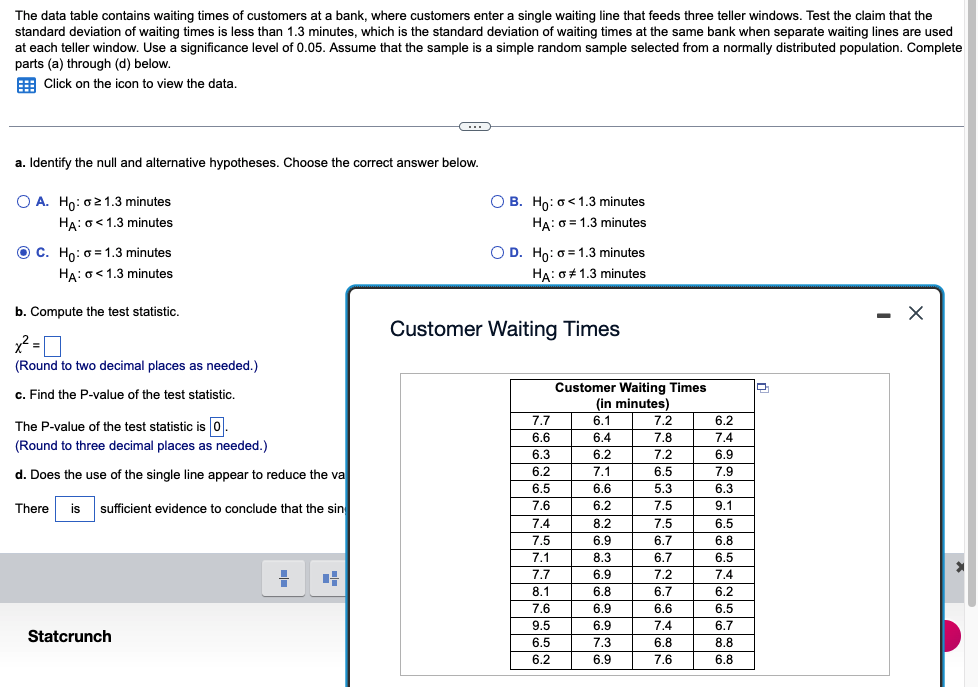978x687 pixels.
Task: Open the "is" evidence dropdown in part d
Action: click(75, 509)
